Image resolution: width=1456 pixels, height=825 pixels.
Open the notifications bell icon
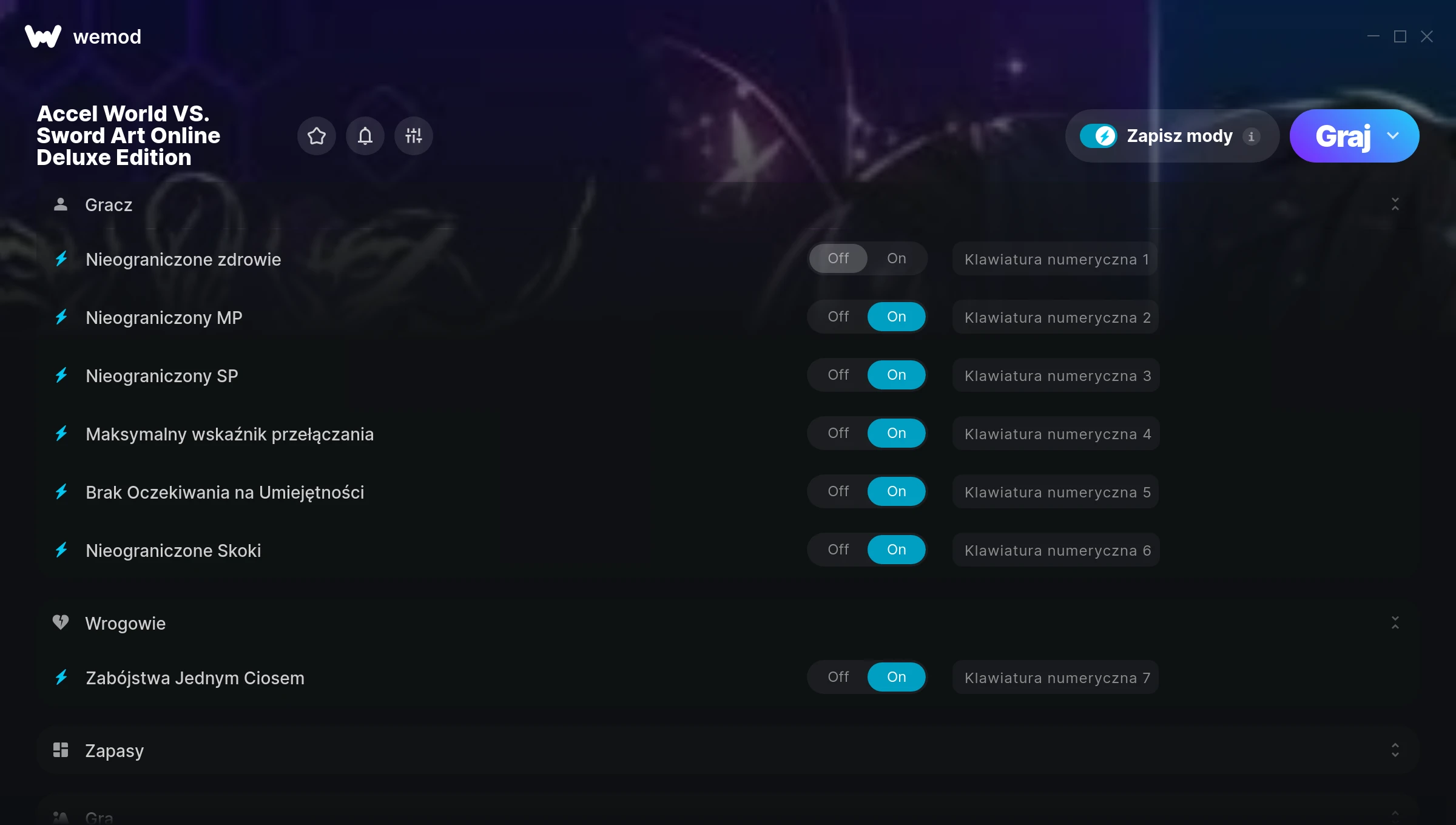[x=365, y=136]
